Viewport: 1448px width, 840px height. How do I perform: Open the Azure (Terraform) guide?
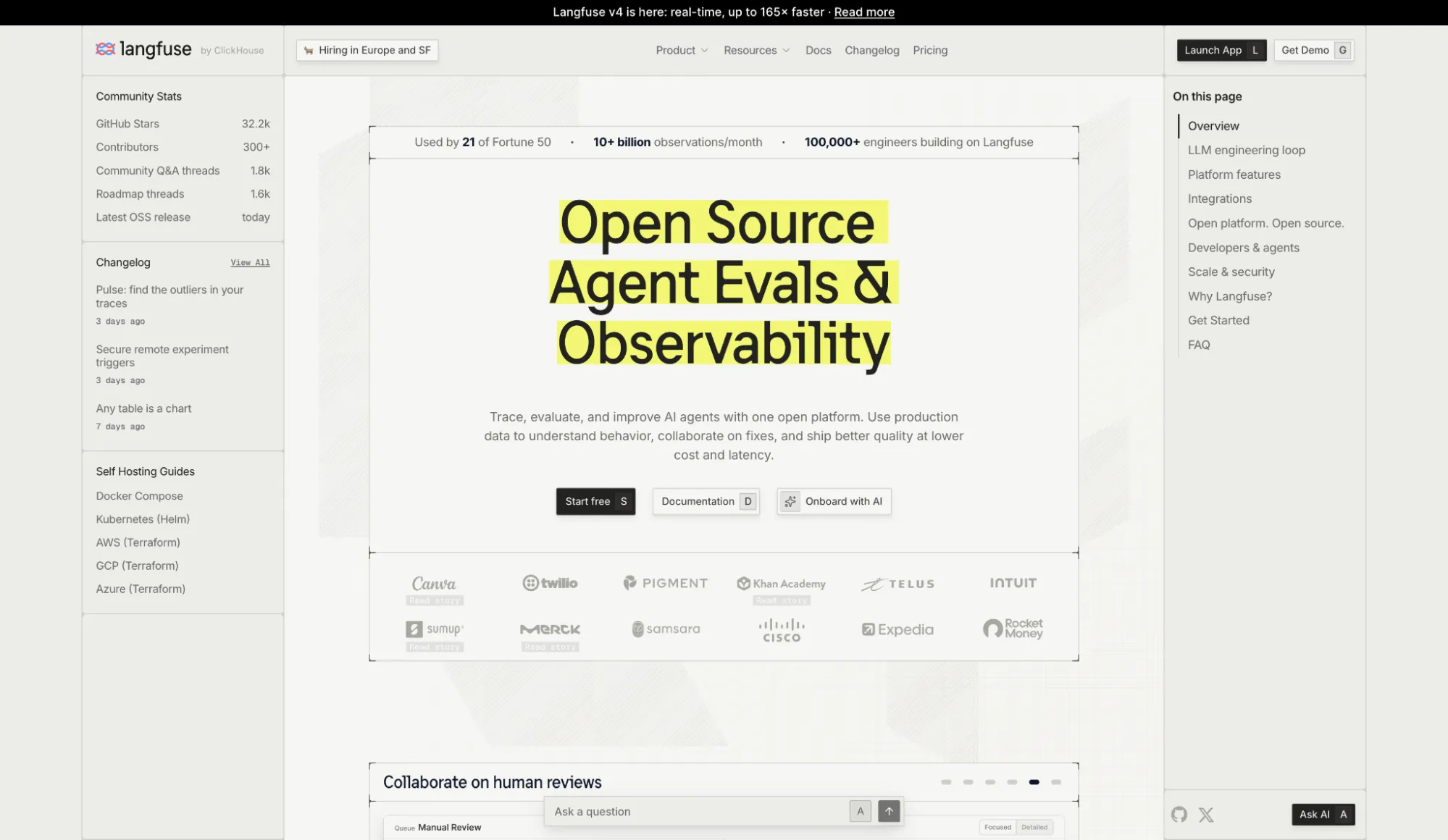(x=141, y=589)
